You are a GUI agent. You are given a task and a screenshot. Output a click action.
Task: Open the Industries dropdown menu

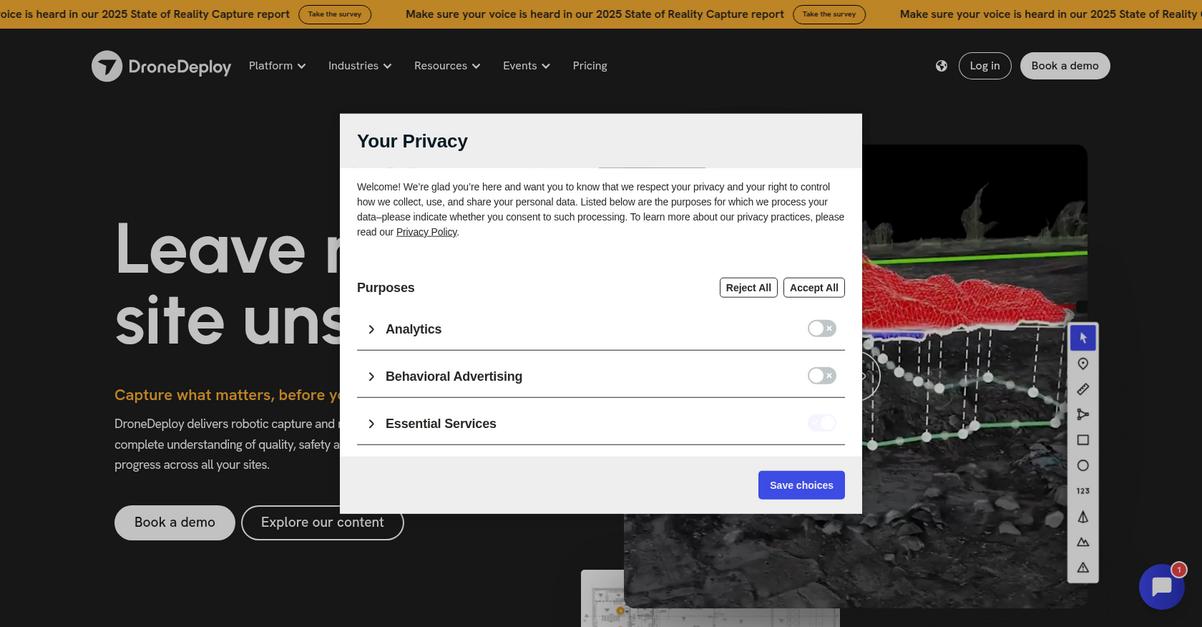coord(360,66)
